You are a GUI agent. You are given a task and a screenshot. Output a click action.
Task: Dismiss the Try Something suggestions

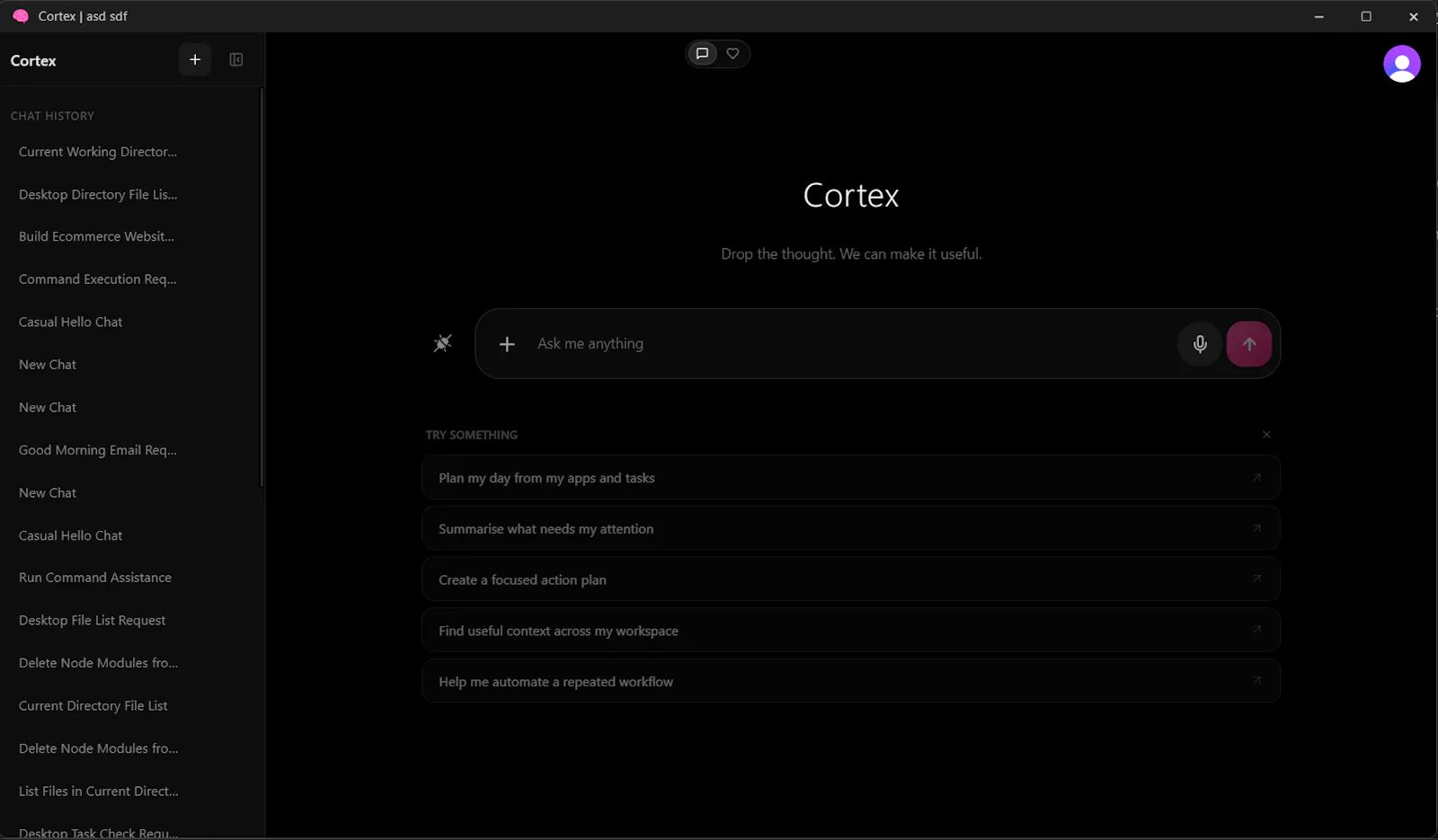[1266, 435]
